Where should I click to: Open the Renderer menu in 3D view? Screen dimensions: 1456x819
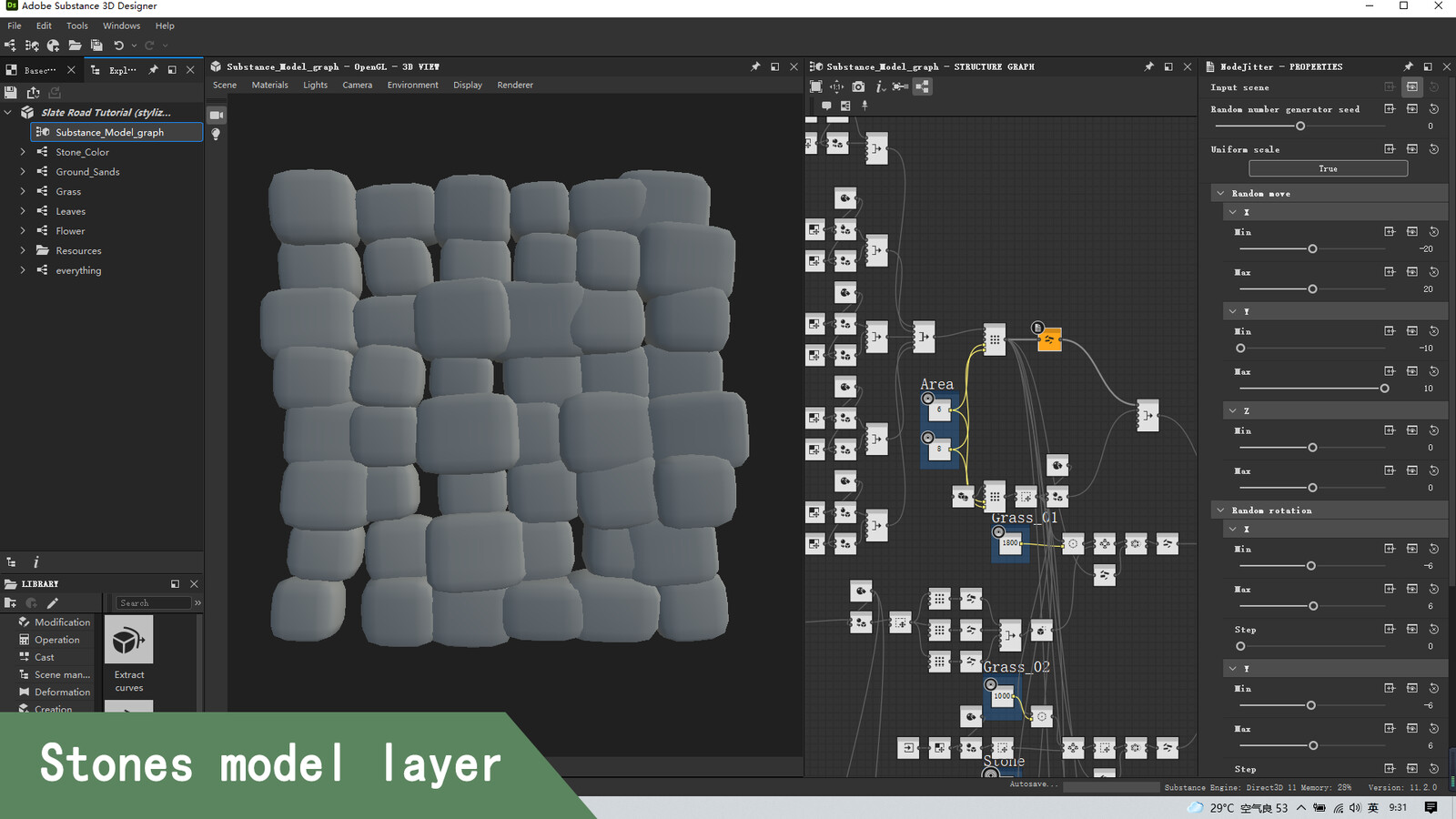[x=515, y=85]
